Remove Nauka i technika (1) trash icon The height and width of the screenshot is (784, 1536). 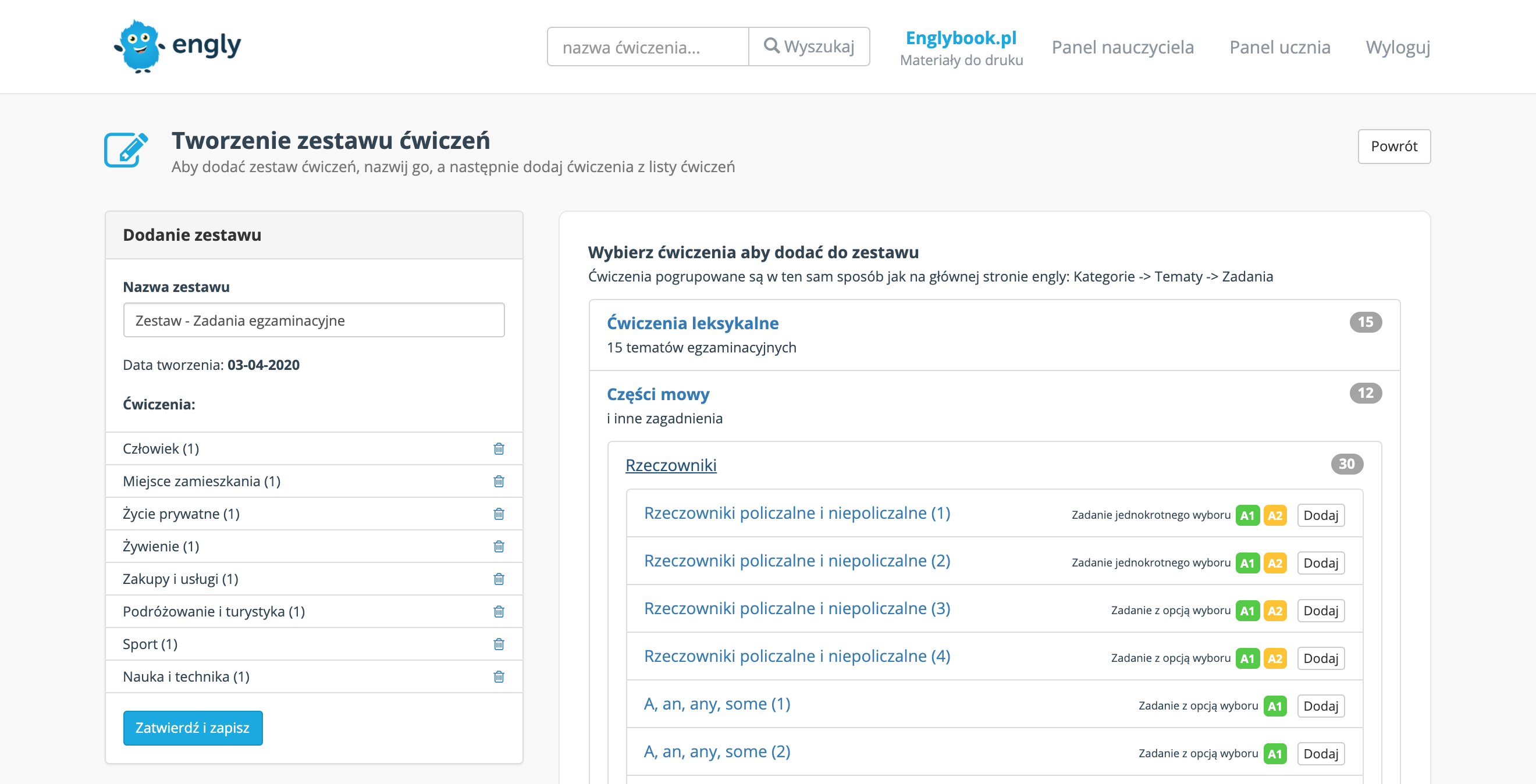[499, 676]
